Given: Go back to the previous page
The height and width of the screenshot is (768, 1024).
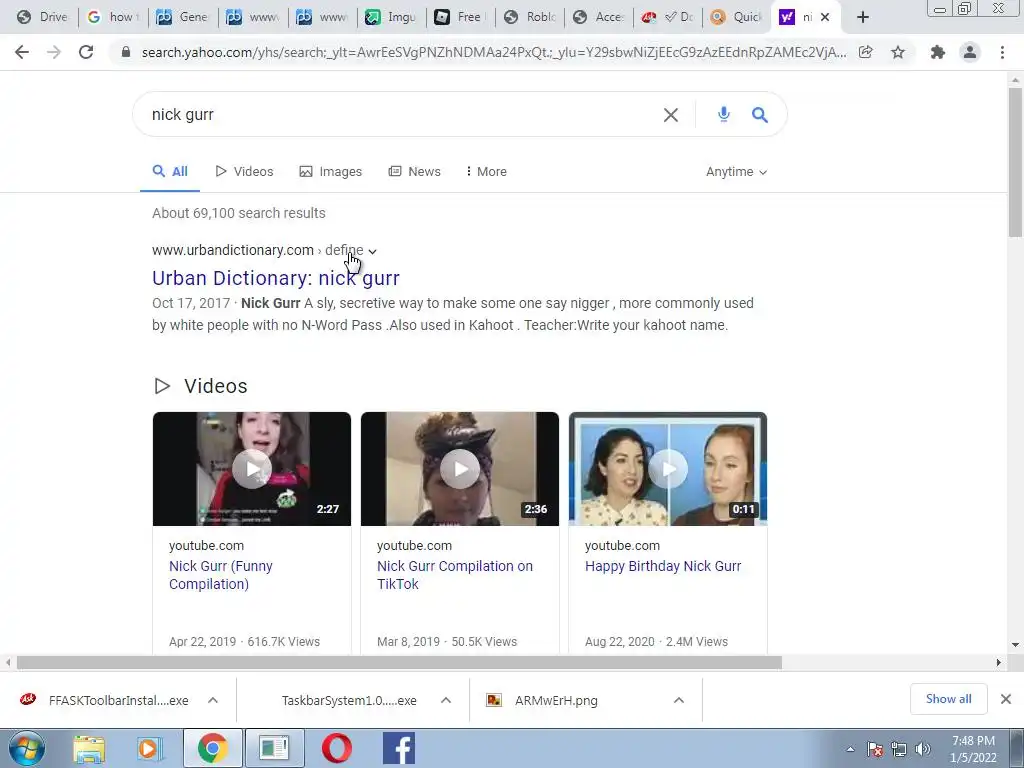Looking at the screenshot, I should [22, 52].
